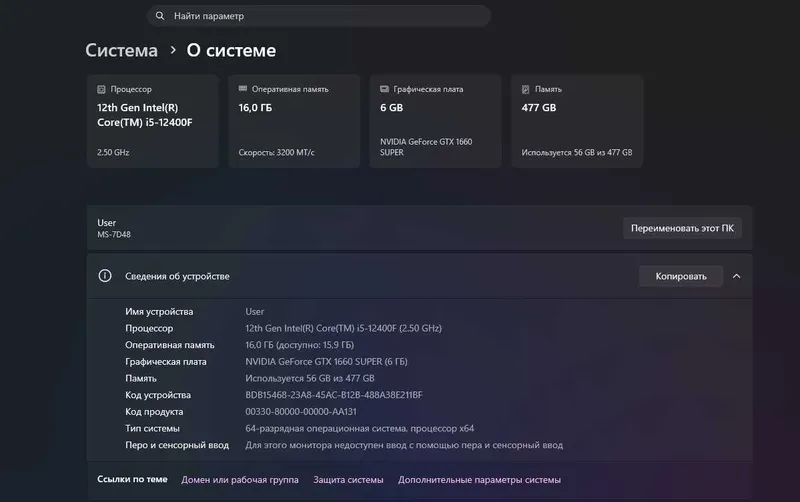Click 'Тип системы' label
Screen dimensions: 800x502
point(152,429)
